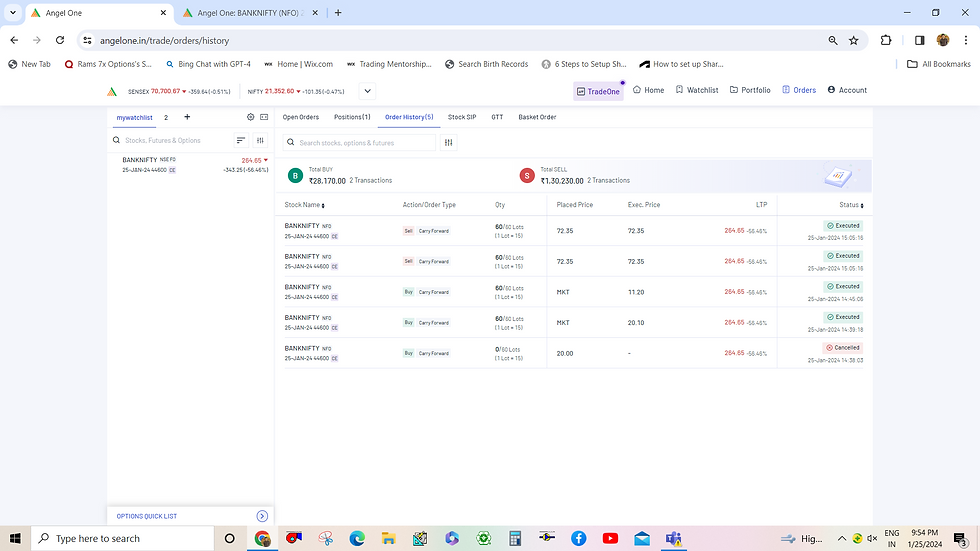Screen dimensions: 980x551
Task: Open the Sell order executed at 15:05:16
Action: 573,261
